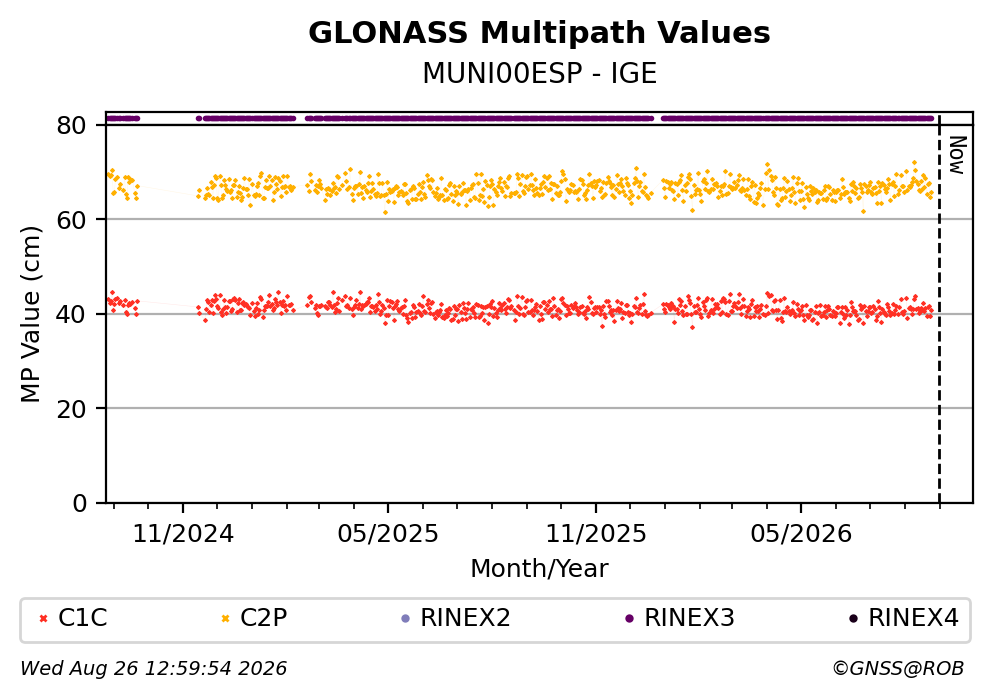
Task: Click the 80 y-axis tick label
Action: (x=71, y=125)
